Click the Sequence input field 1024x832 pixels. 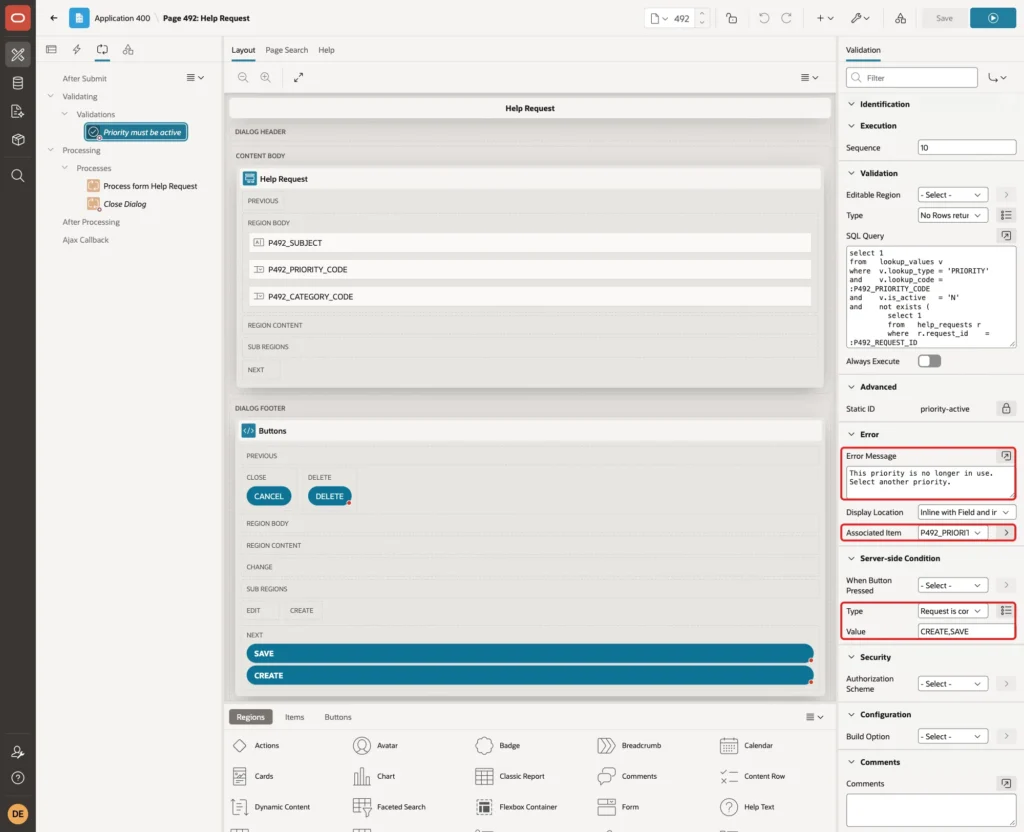(x=967, y=148)
